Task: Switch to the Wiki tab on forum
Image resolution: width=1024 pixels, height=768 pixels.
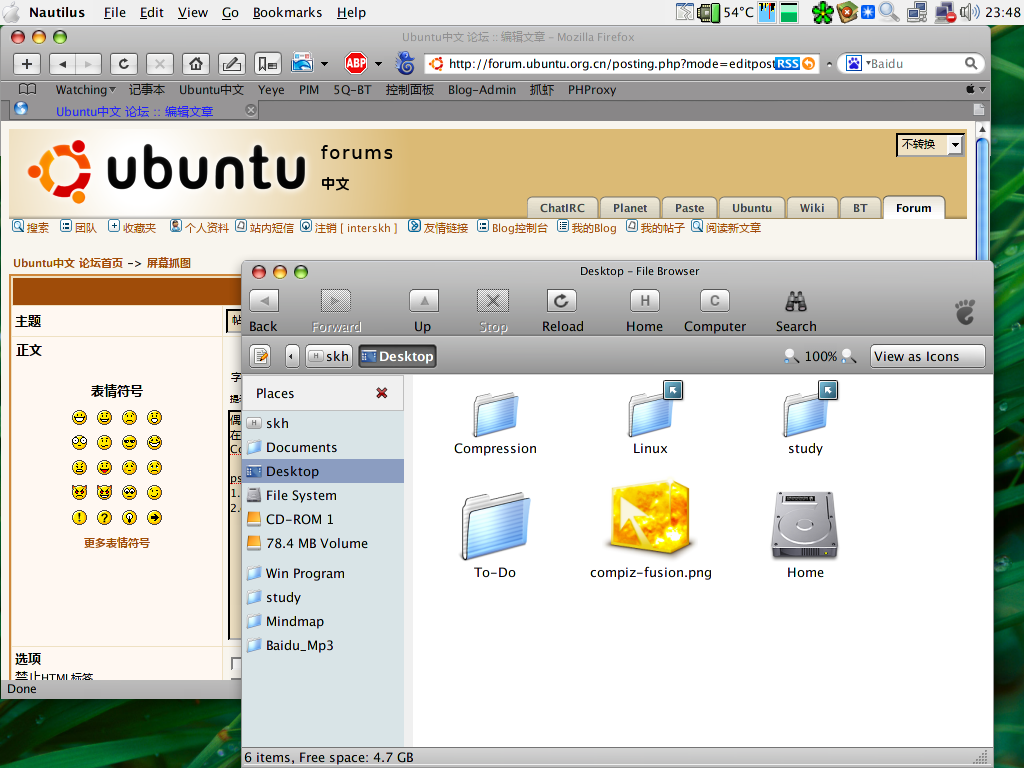Action: coord(812,208)
